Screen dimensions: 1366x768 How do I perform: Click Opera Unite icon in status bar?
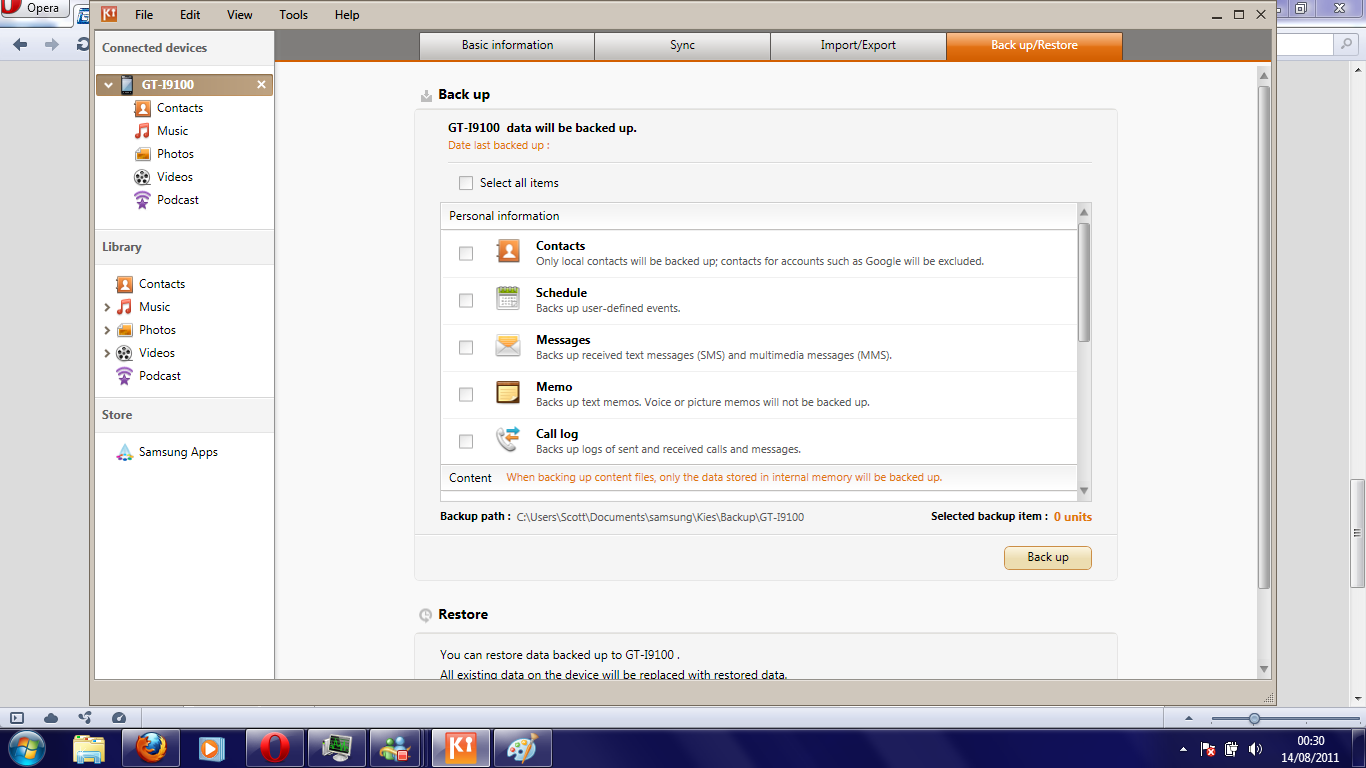(x=85, y=718)
